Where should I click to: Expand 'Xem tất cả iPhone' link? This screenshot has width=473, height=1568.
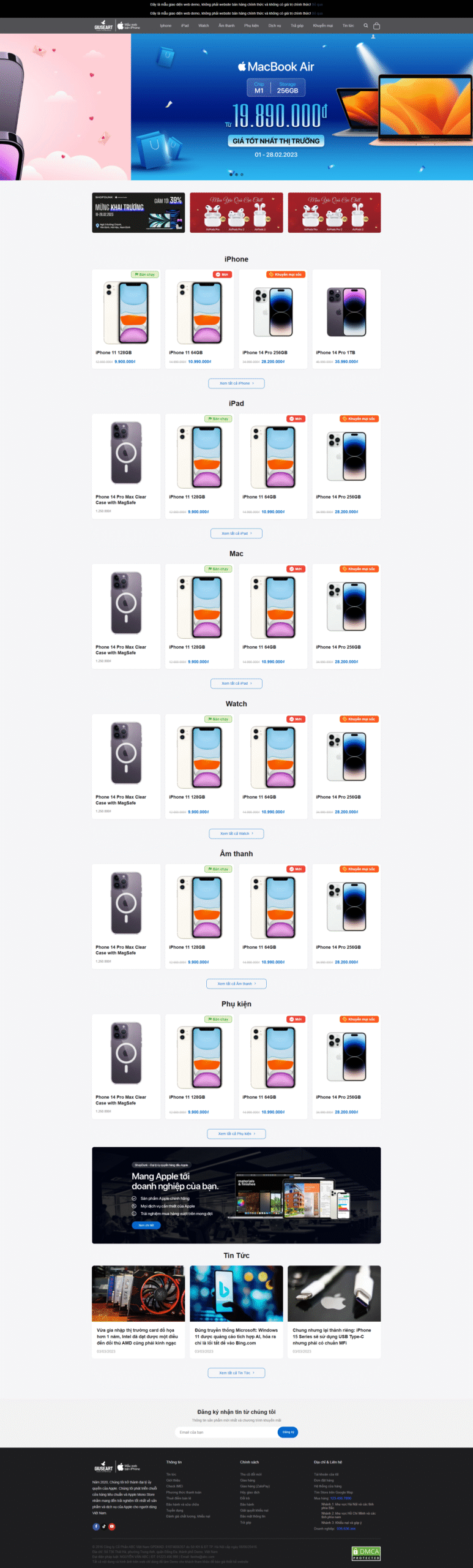coord(236,383)
